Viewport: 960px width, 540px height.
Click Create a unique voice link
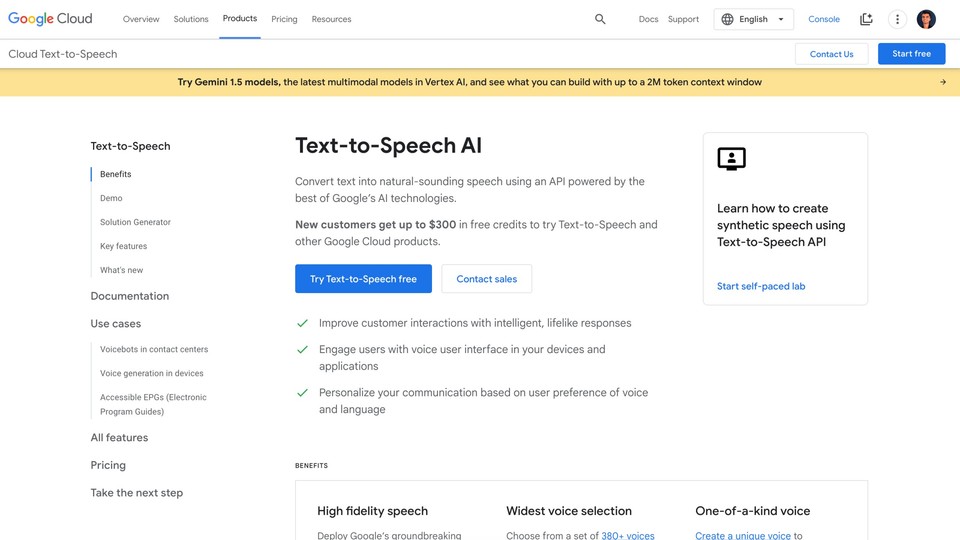click(743, 535)
